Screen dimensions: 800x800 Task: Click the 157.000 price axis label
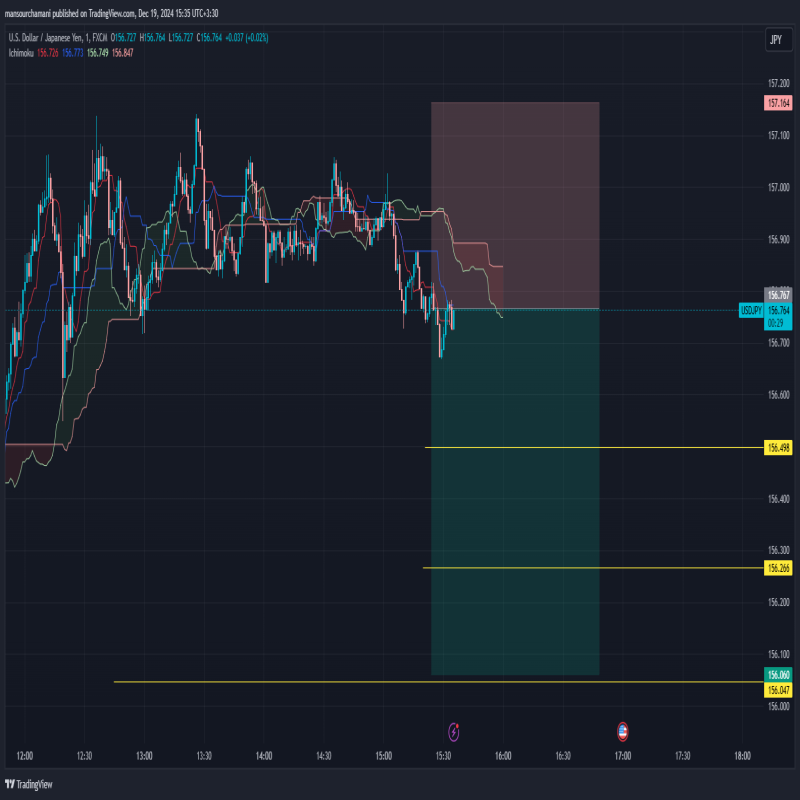click(777, 187)
